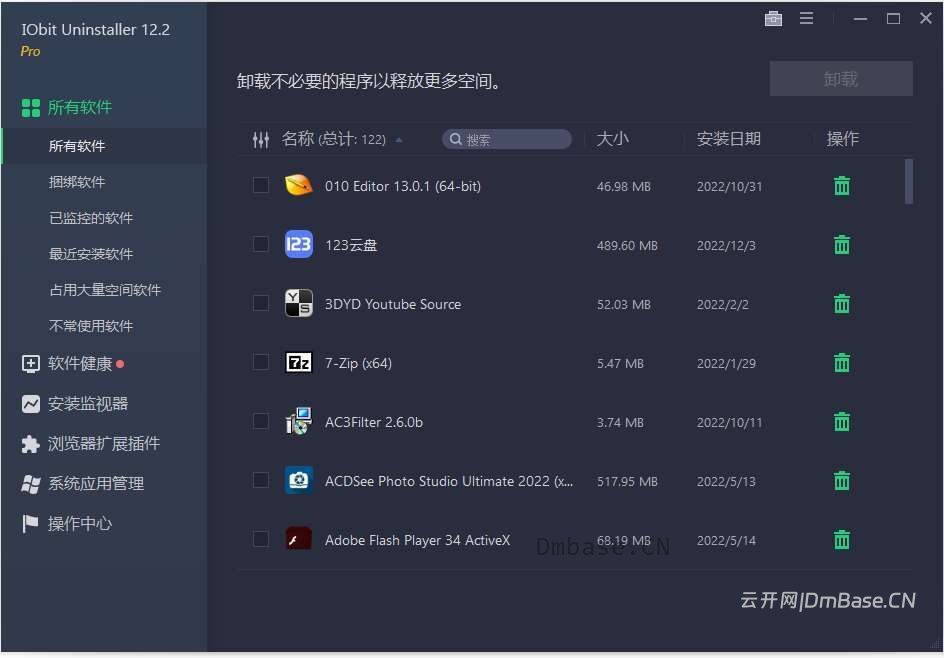The width and height of the screenshot is (944, 658).
Task: Select the 010 Editor 13.0.1 (64-bit) name
Action: click(403, 186)
